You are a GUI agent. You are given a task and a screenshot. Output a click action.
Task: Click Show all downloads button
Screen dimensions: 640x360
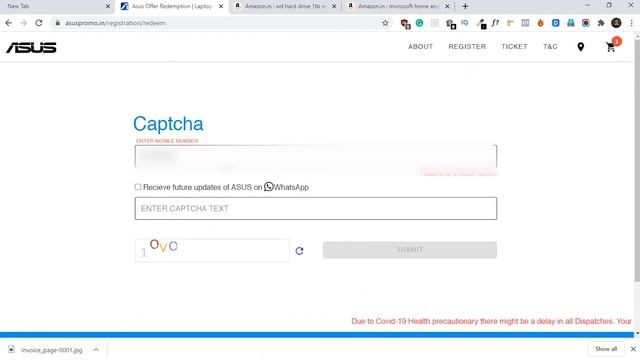coord(606,349)
